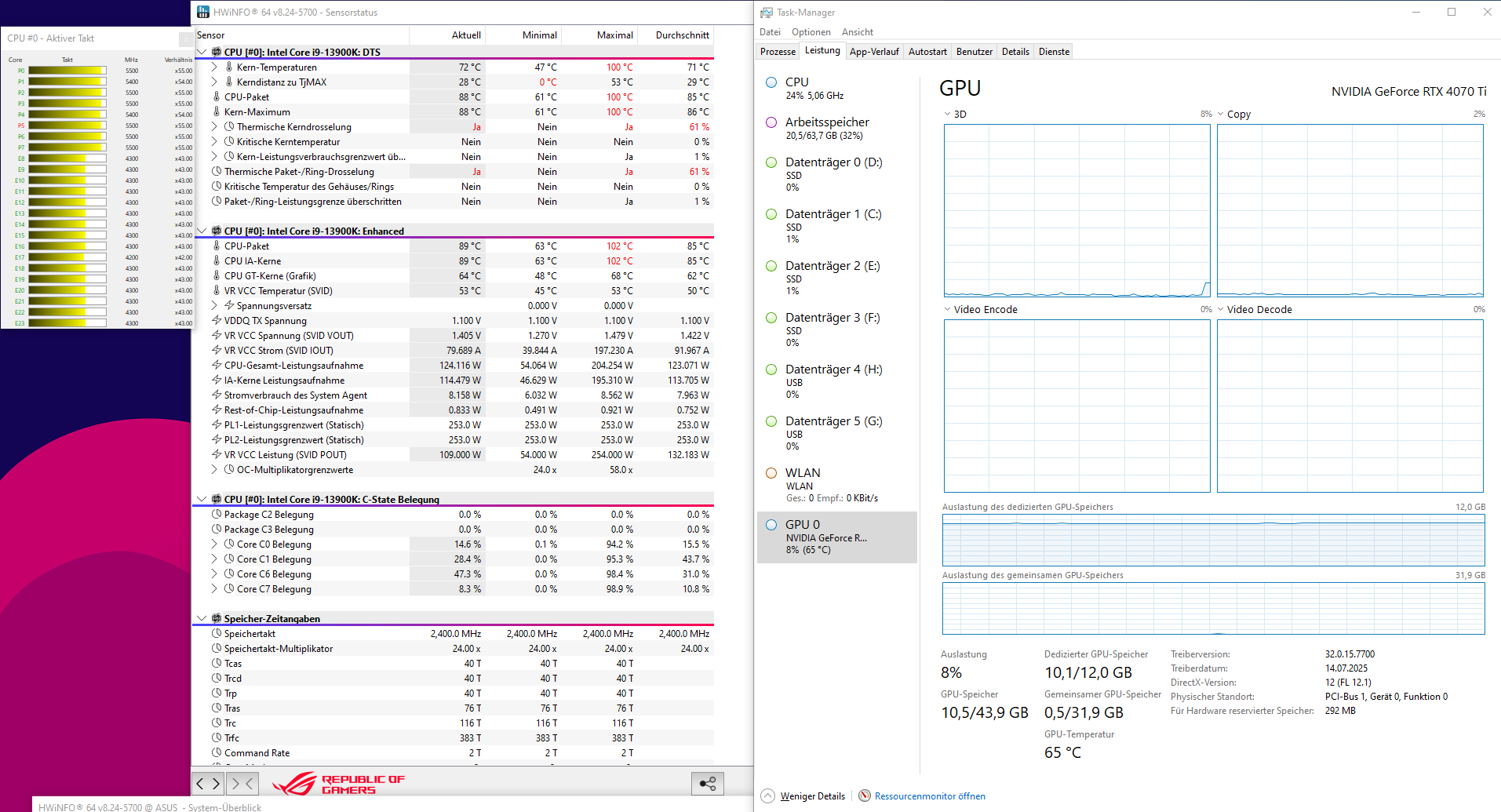Expand the Core C0 Belegung row
The image size is (1501, 812).
pyautogui.click(x=214, y=544)
